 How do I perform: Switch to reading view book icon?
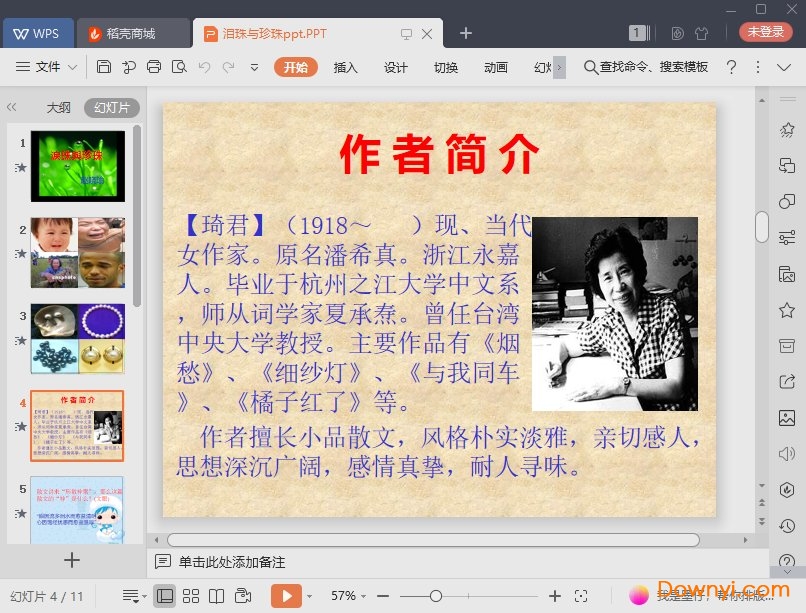coord(216,596)
